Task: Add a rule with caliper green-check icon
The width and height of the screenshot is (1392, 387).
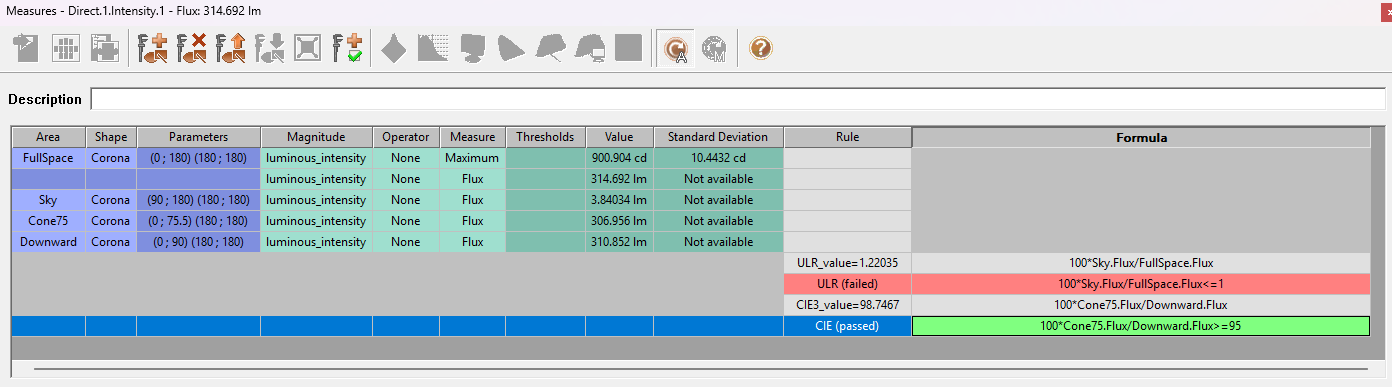Action: pos(348,47)
